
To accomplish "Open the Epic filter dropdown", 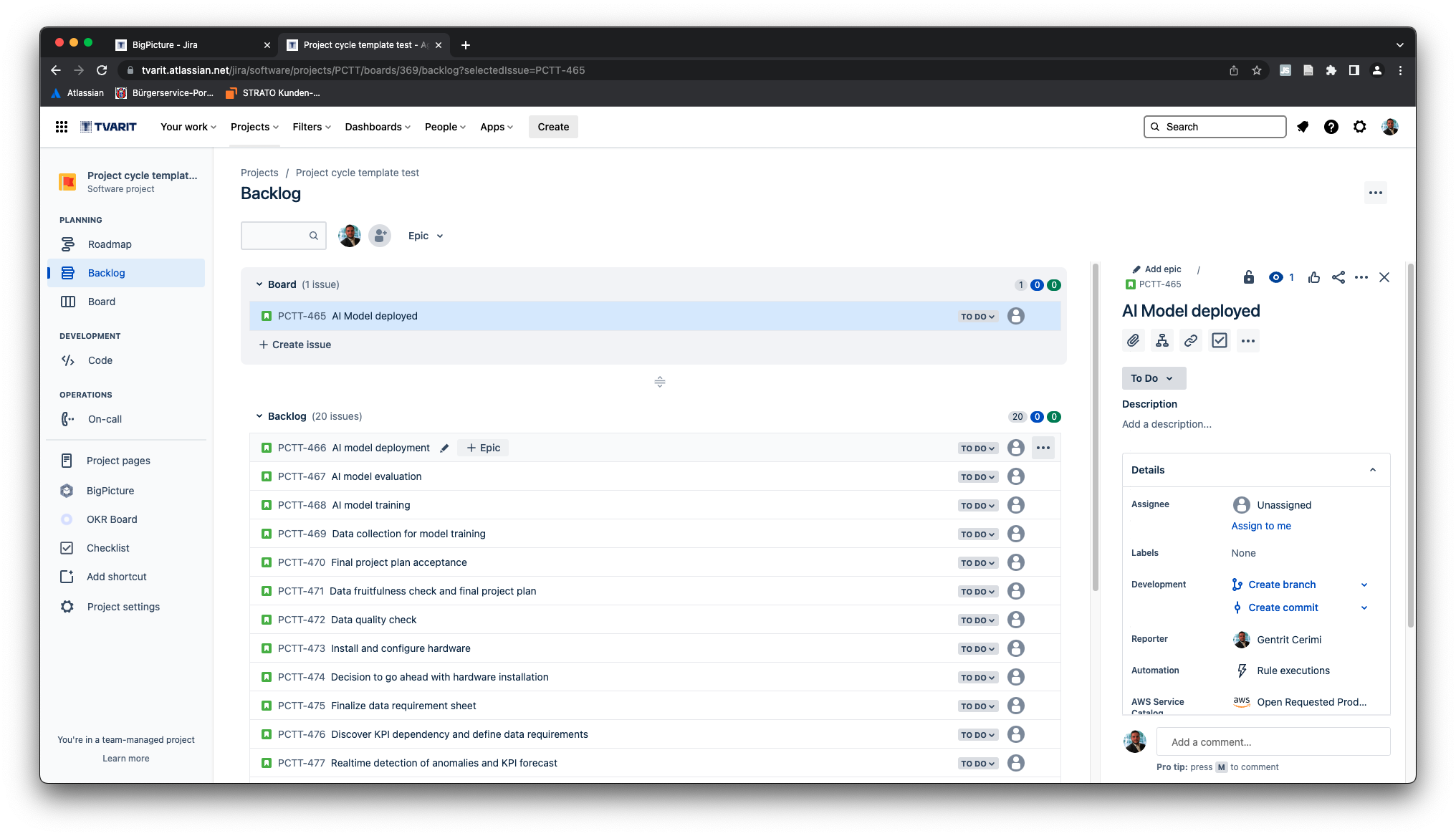I will 426,236.
